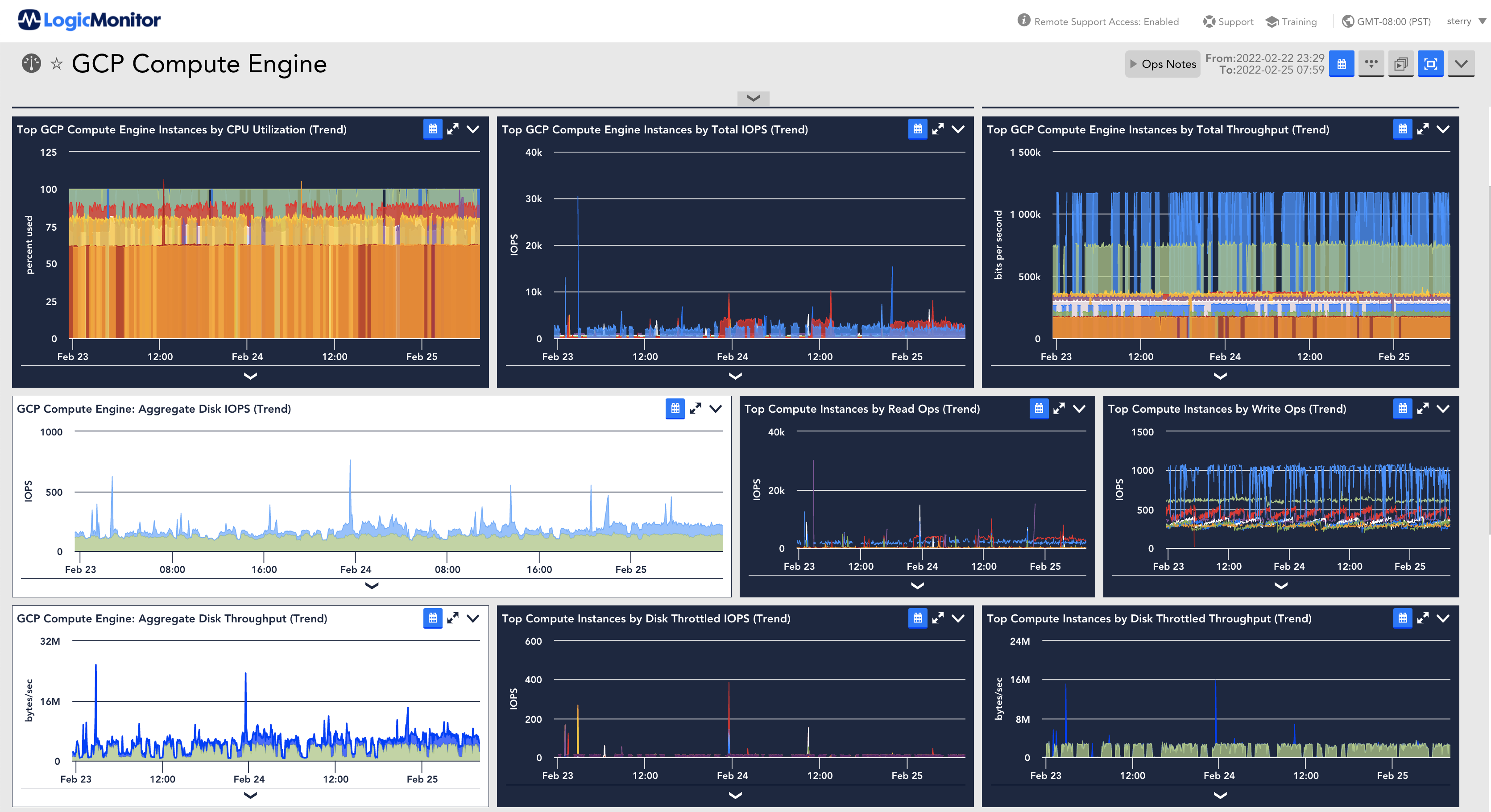Show legend under CPU Utilization chart
Screen dimensions: 1491x812
[x=250, y=376]
